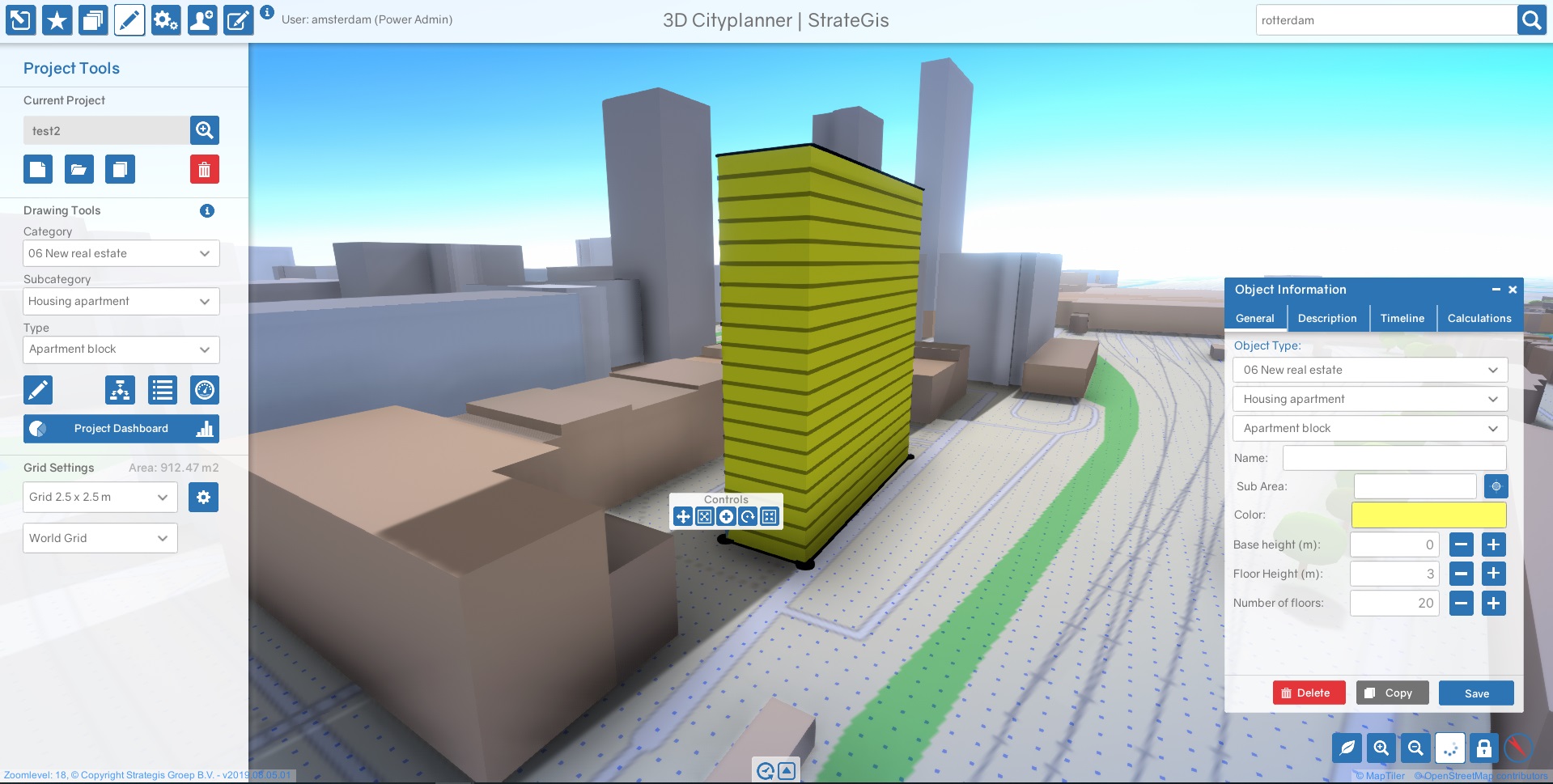Expand the Type dropdown in Drawing Tools

pos(121,350)
